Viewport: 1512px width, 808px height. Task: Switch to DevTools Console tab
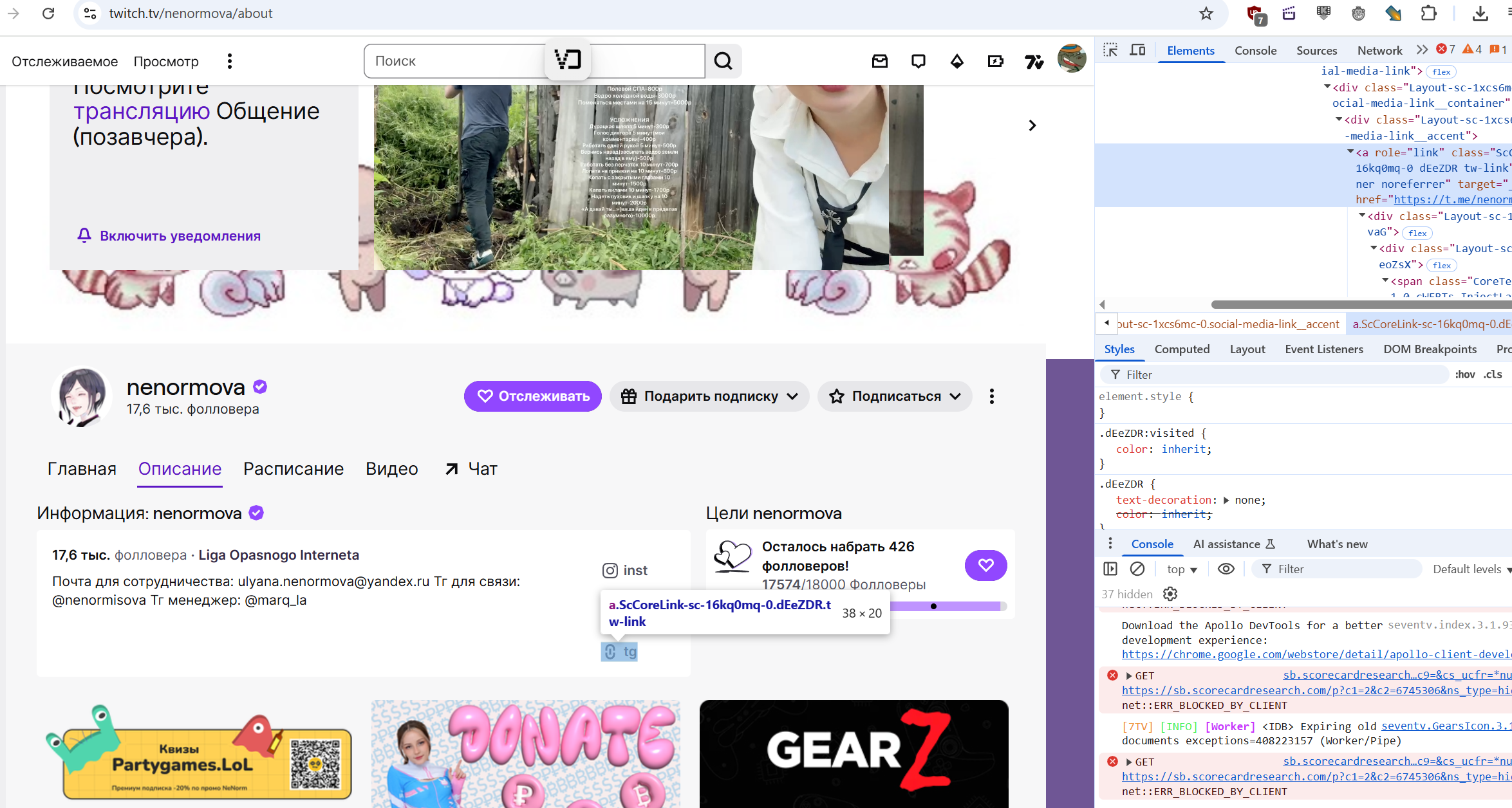[x=1255, y=50]
